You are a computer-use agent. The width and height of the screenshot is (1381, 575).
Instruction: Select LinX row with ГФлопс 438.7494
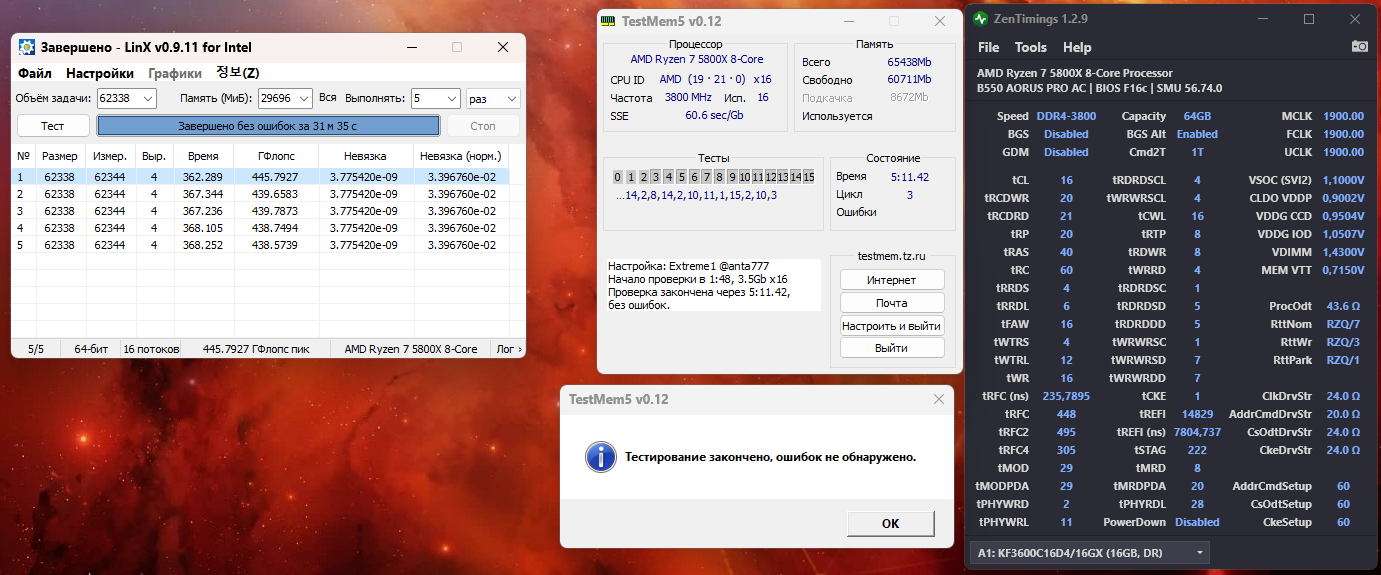(268, 228)
